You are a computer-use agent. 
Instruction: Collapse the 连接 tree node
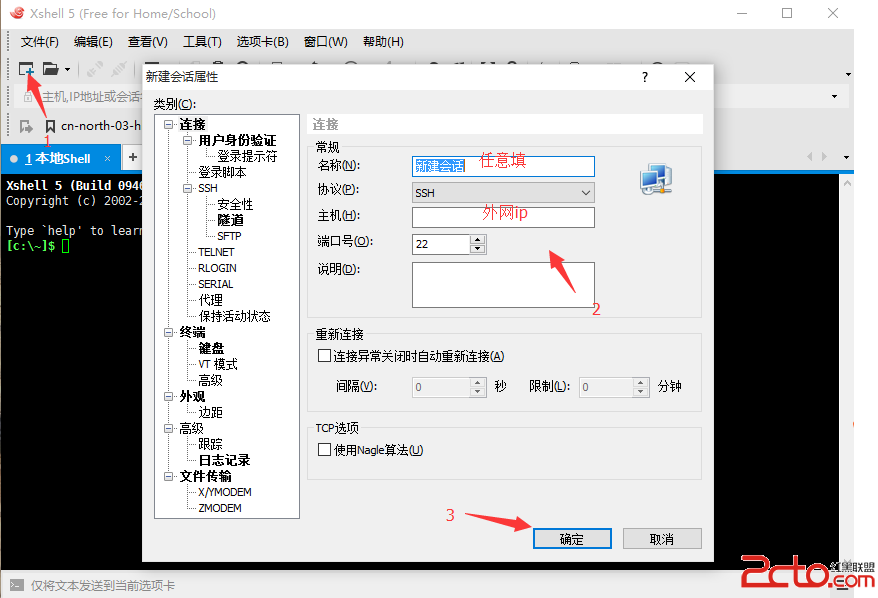169,124
